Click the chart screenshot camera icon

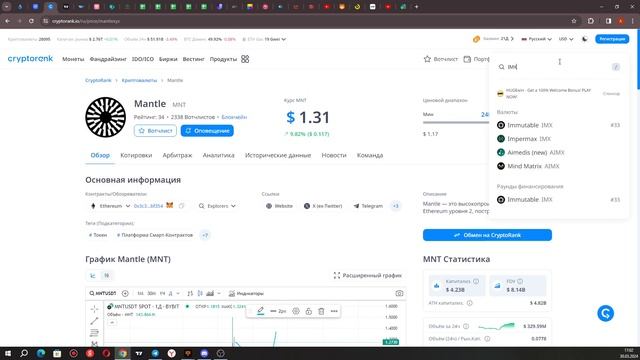tap(399, 293)
